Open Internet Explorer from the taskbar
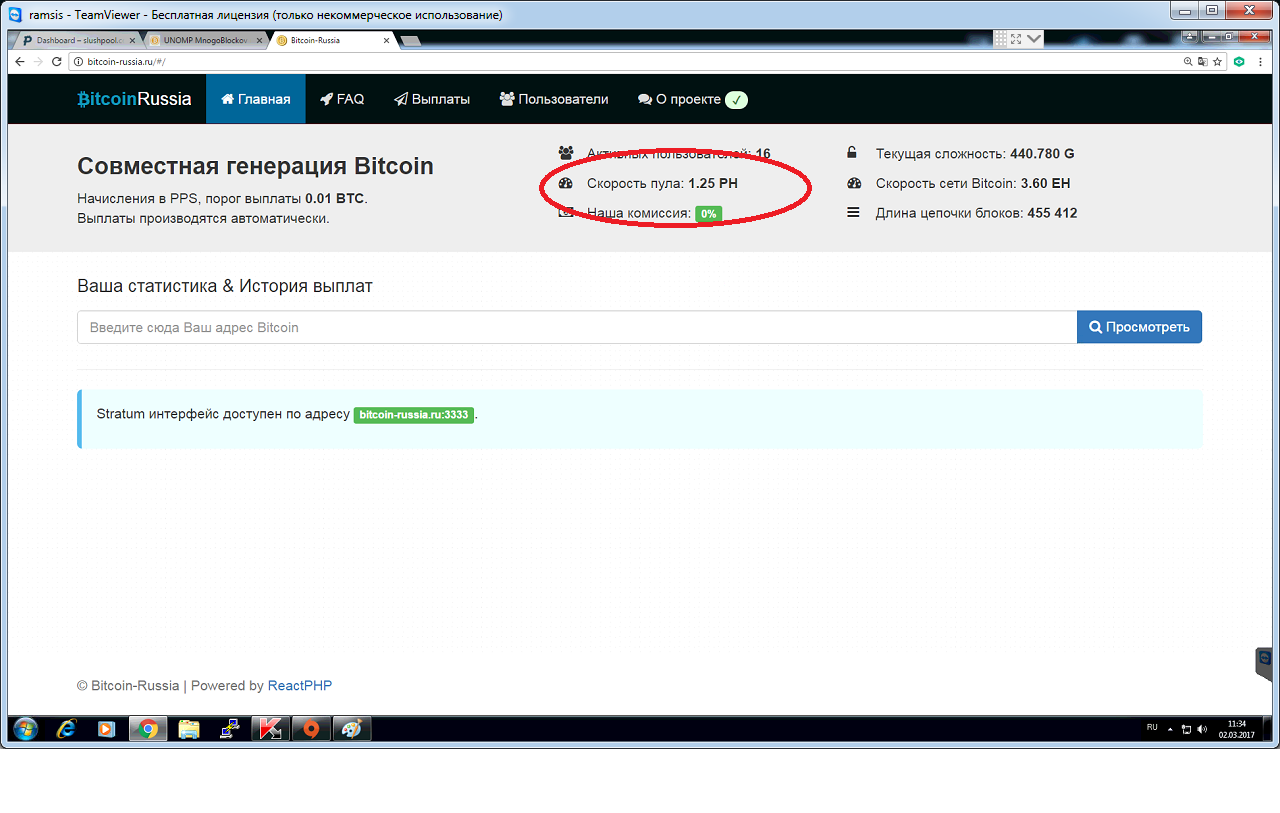Image resolution: width=1280 pixels, height=813 pixels. coord(67,729)
